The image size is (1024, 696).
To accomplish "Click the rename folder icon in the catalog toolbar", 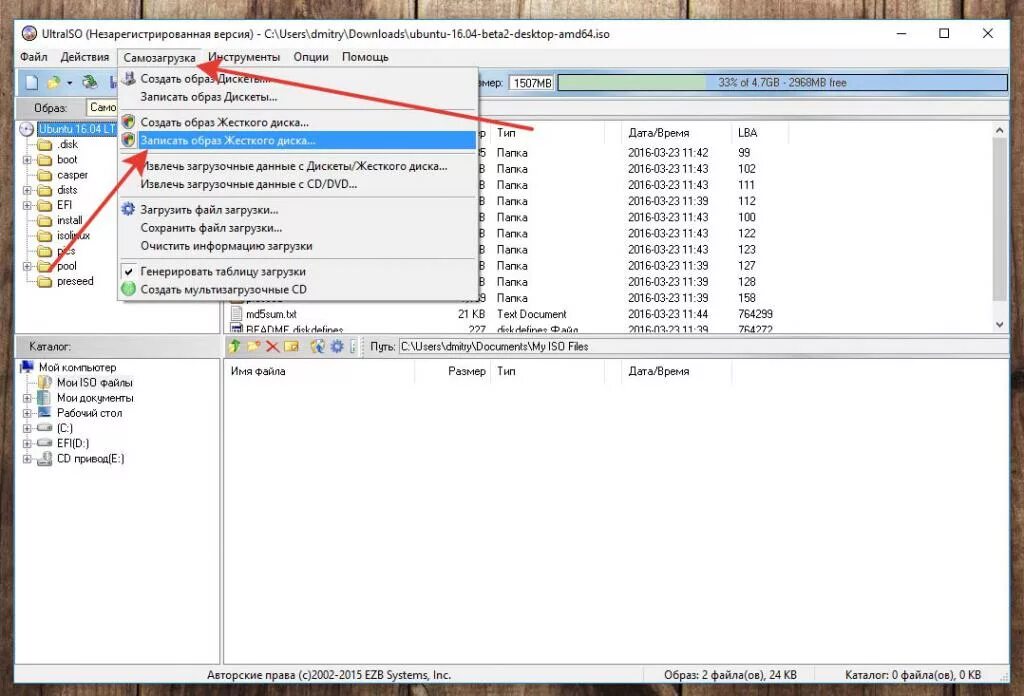I will [x=291, y=346].
